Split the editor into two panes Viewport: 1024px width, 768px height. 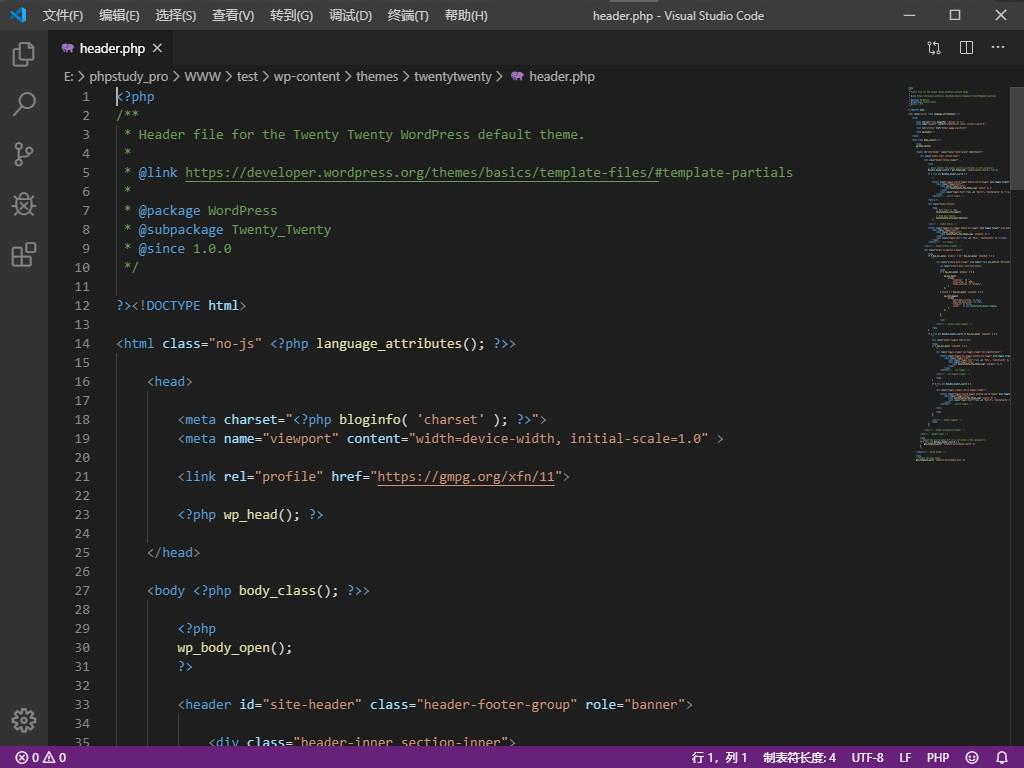tap(965, 47)
